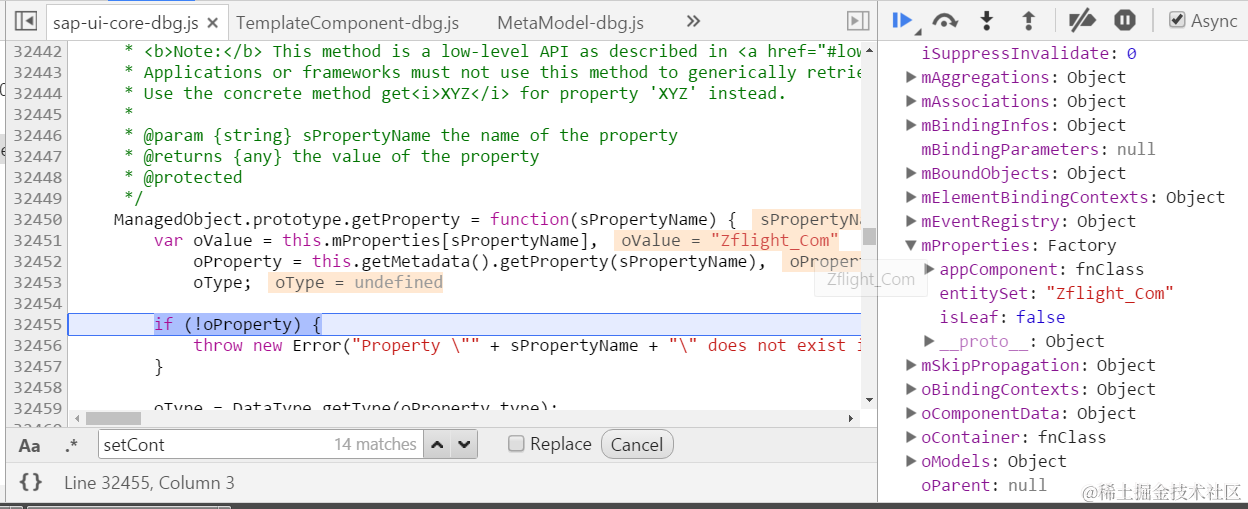Screen dimensions: 1248x509
Task: Toggle the debugger sidebar pane icon
Action: tap(857, 21)
